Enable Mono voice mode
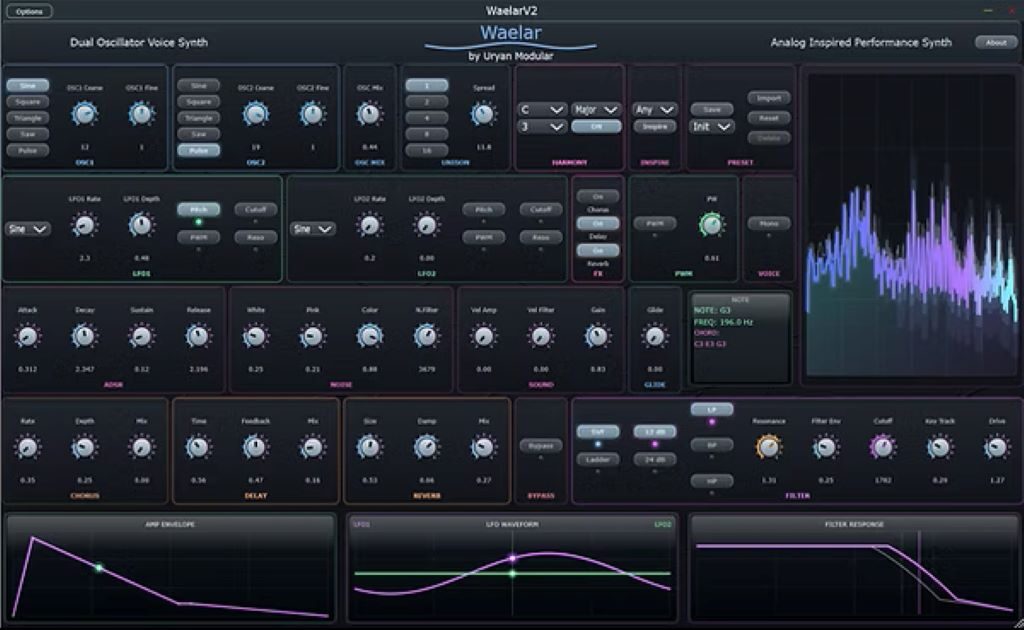This screenshot has width=1024, height=630. 769,224
